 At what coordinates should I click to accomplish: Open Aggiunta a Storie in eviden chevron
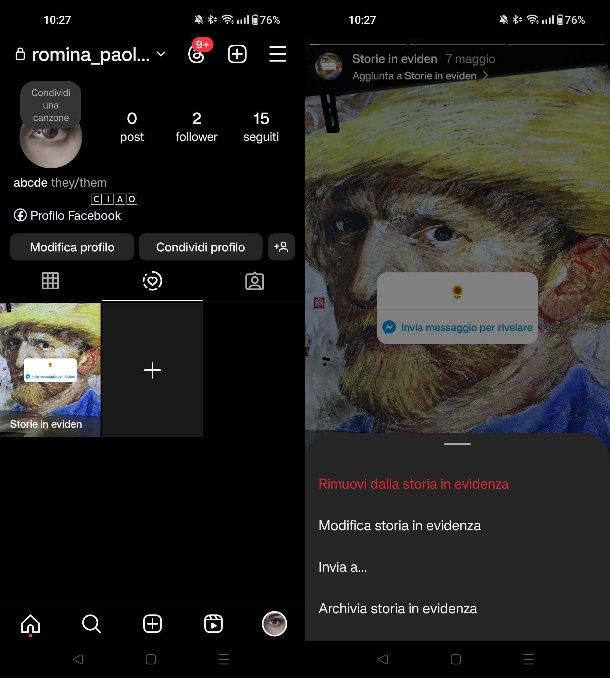tap(485, 76)
